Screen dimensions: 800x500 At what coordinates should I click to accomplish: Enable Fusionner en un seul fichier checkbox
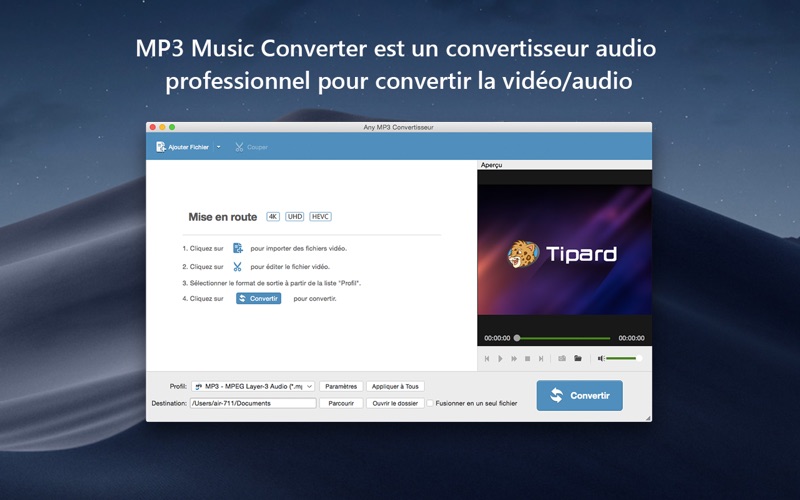click(x=430, y=403)
